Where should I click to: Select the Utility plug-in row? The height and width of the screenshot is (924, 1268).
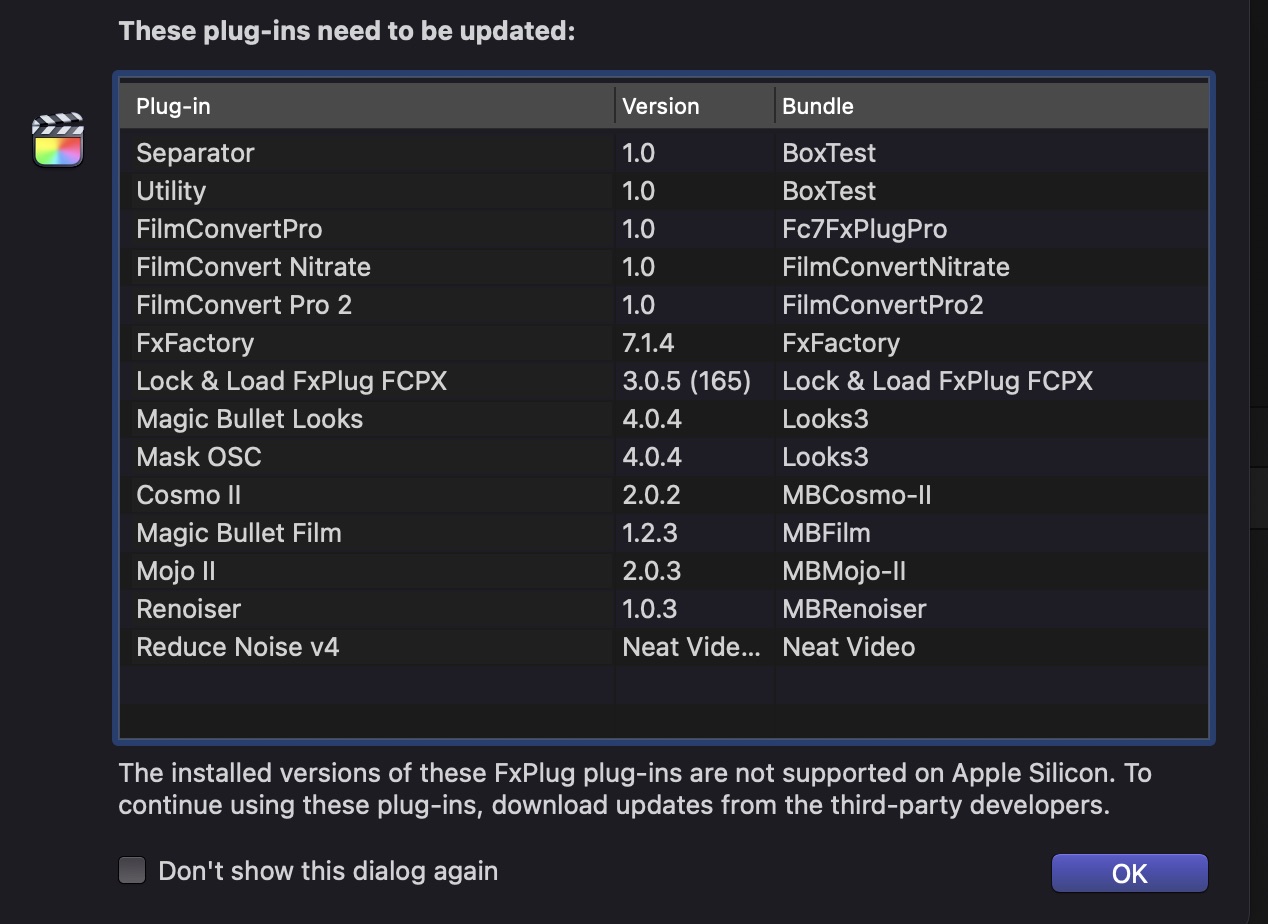pyautogui.click(x=171, y=191)
